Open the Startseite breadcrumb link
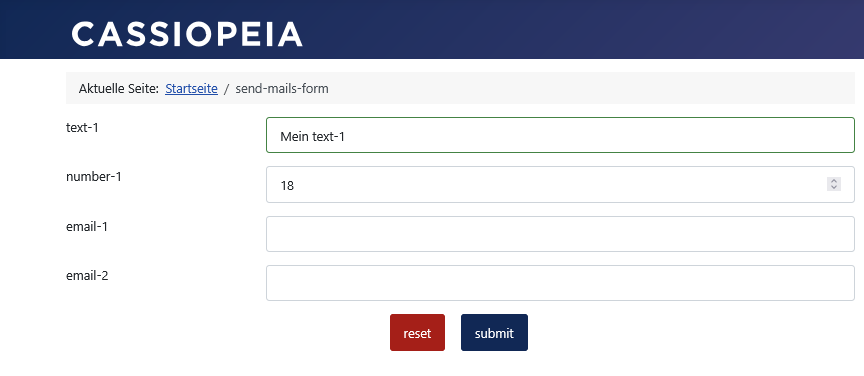864x376 pixels. pyautogui.click(x=191, y=88)
